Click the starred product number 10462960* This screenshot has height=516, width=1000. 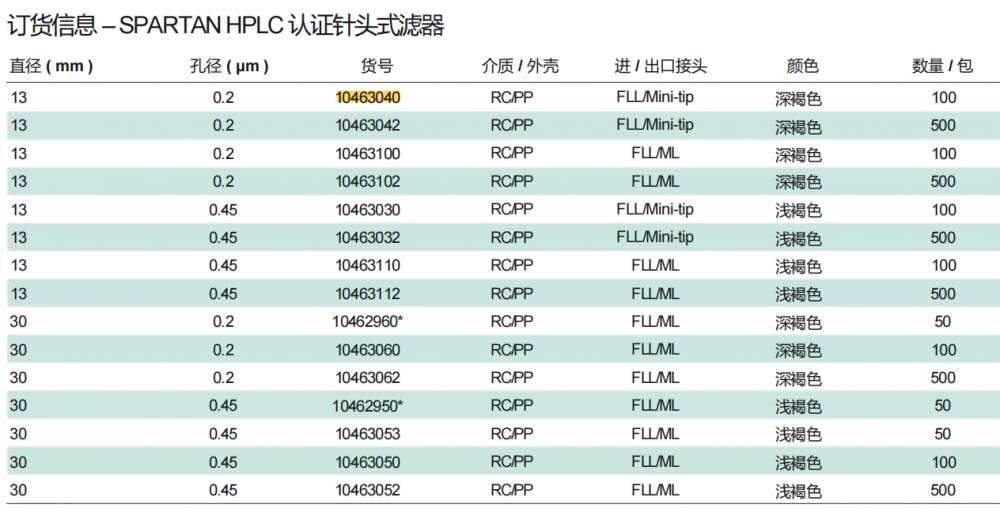tap(369, 322)
